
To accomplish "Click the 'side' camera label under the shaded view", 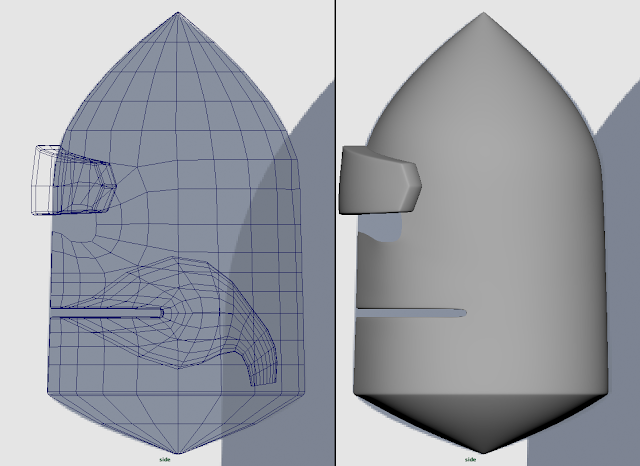I will [x=470, y=459].
